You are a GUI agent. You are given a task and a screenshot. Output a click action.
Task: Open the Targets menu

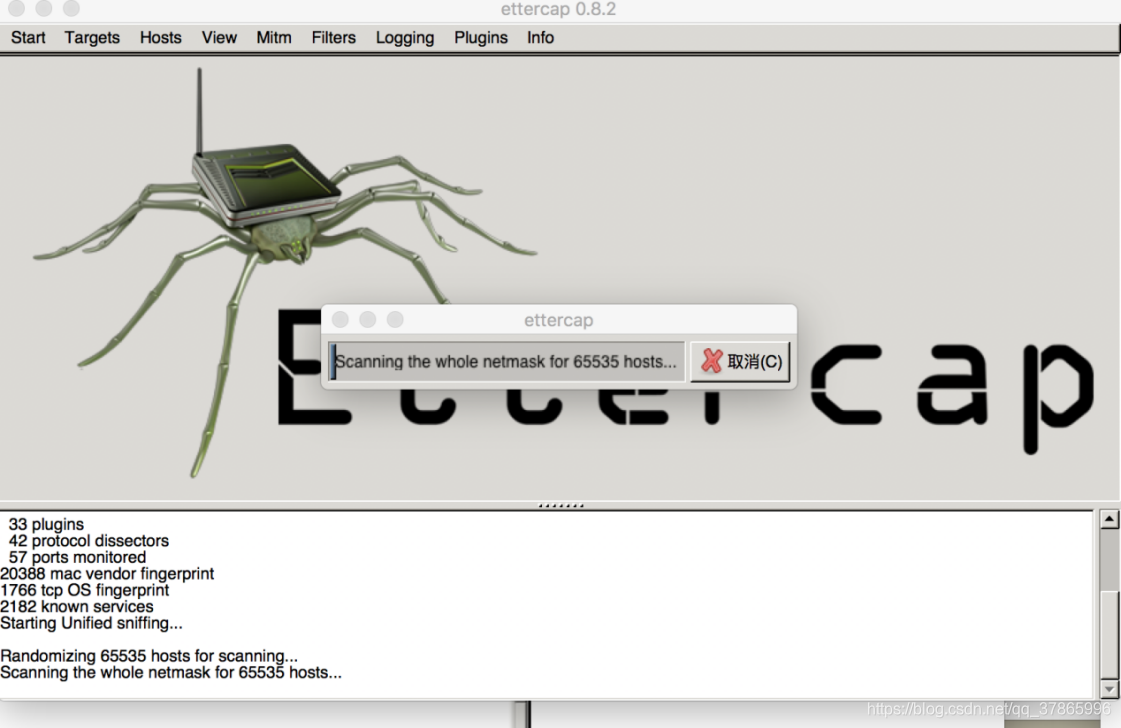click(92, 37)
